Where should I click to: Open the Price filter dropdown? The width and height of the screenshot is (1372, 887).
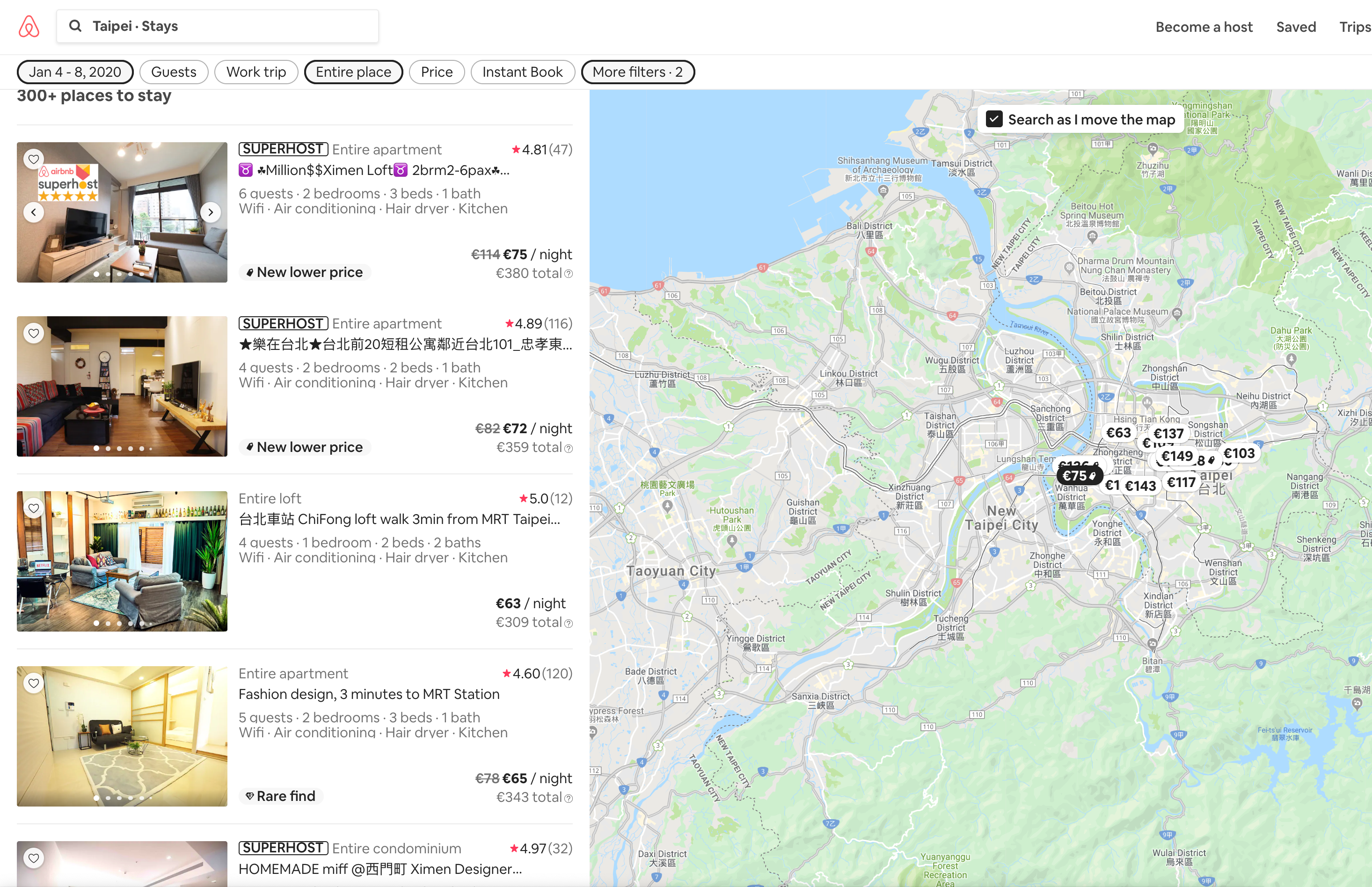[x=436, y=72]
